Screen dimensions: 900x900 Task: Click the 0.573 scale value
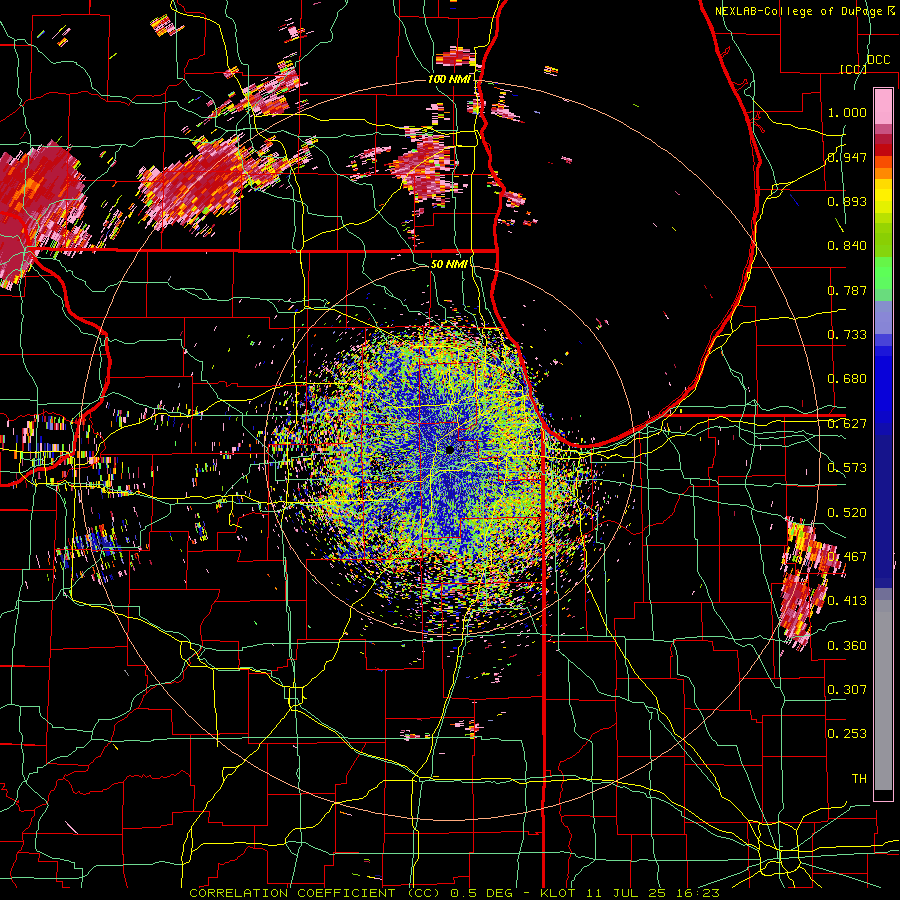point(847,468)
